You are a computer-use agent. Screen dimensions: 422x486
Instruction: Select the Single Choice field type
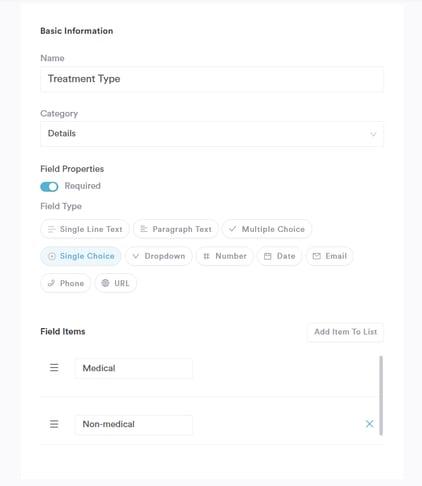[x=81, y=256]
